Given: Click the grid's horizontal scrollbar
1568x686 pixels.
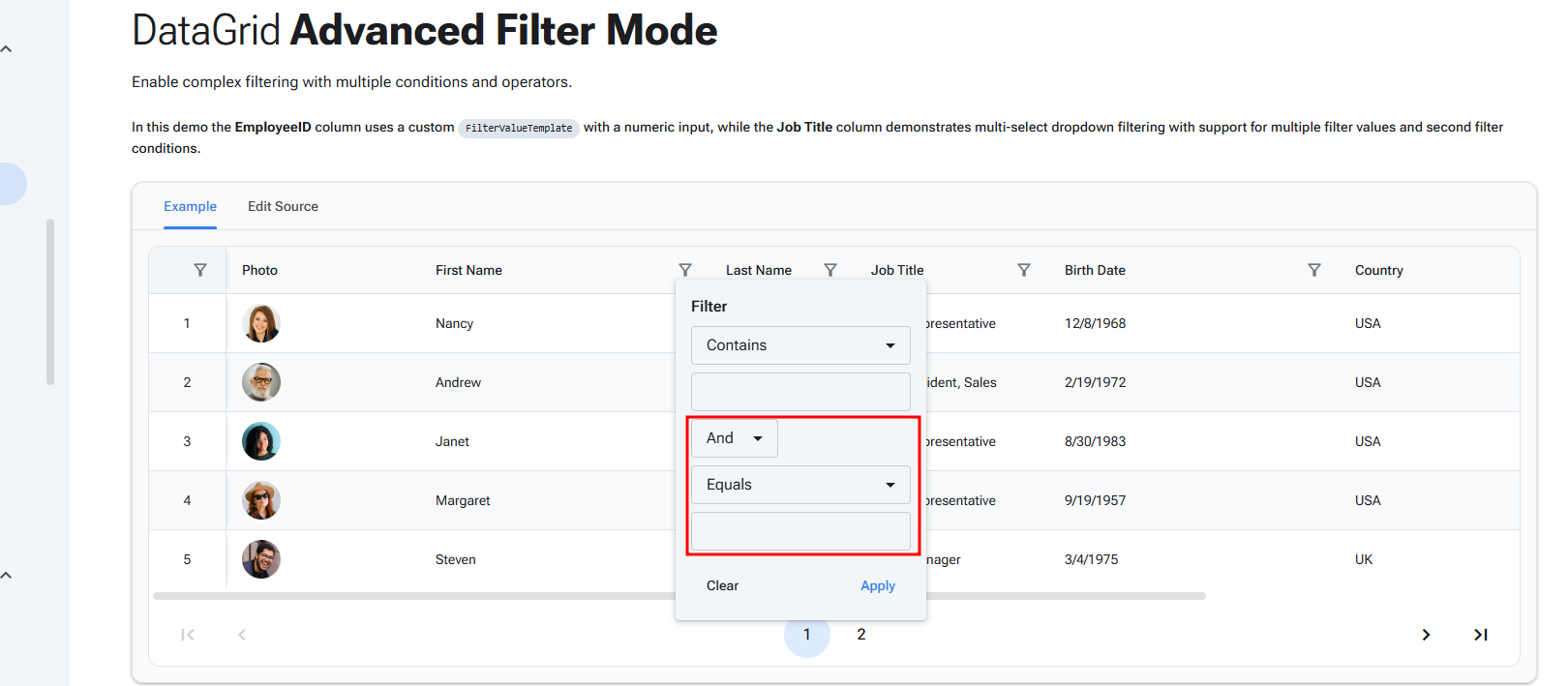Looking at the screenshot, I should (x=416, y=596).
